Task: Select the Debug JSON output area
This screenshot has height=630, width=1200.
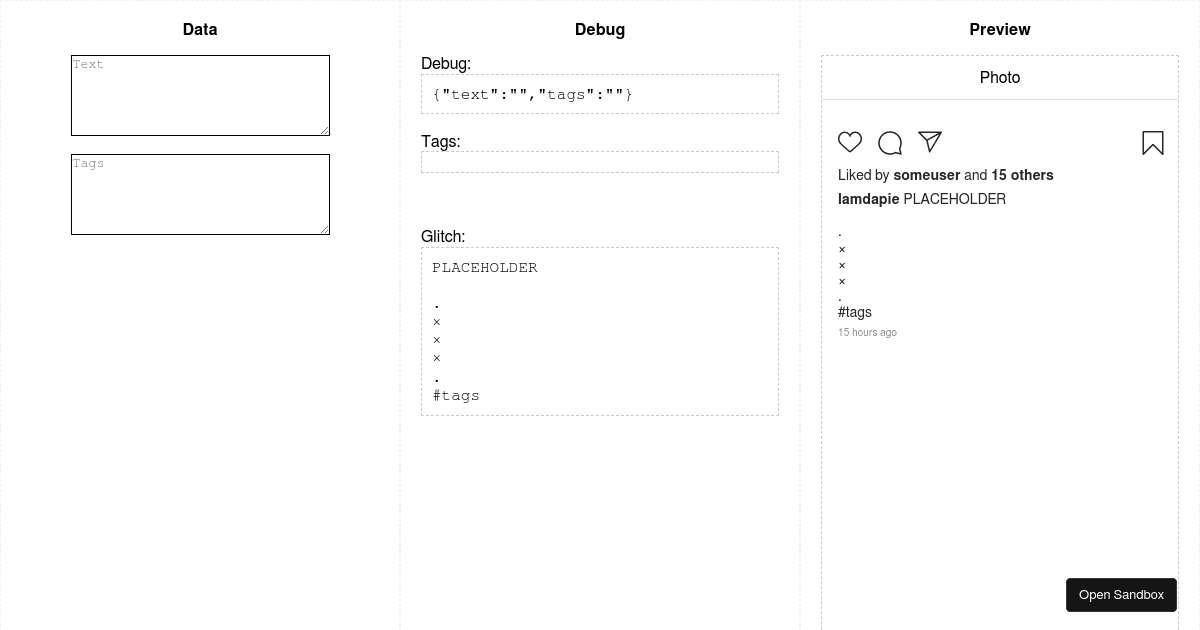Action: [x=600, y=93]
